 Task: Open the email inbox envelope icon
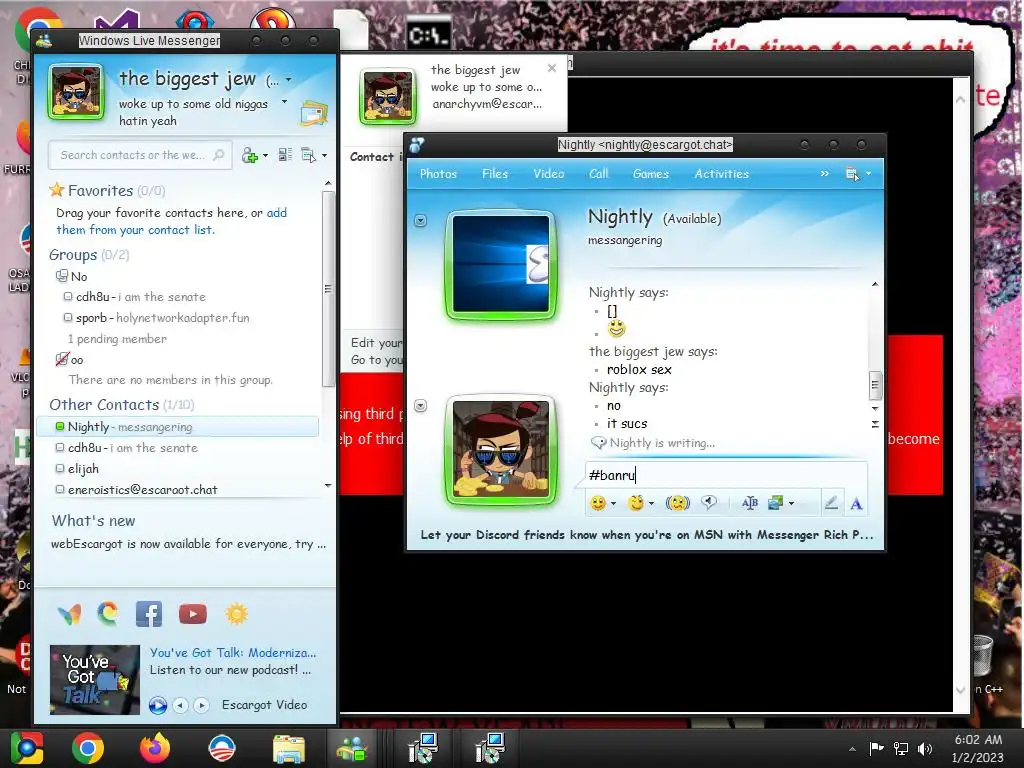(313, 114)
